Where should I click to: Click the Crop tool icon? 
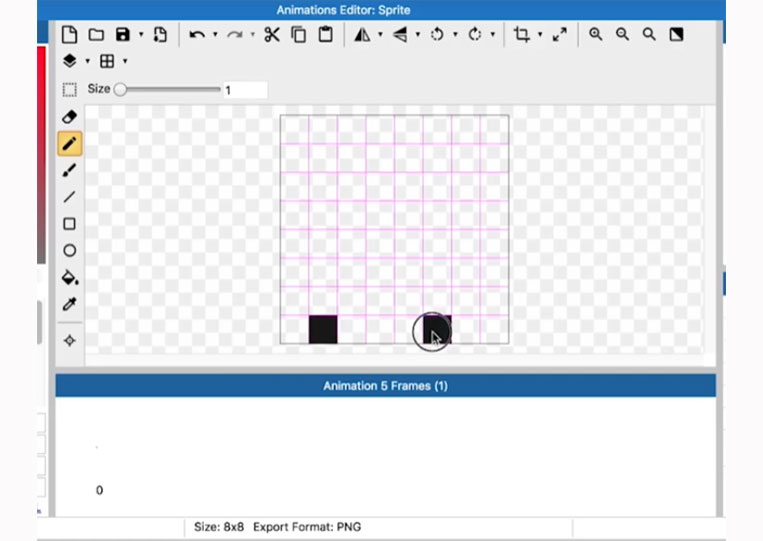[x=522, y=35]
